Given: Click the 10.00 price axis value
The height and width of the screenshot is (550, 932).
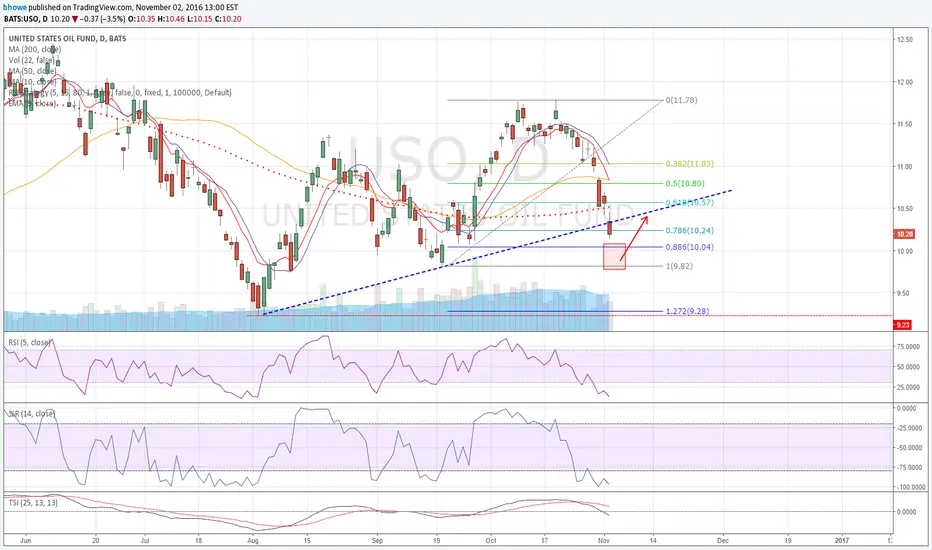Looking at the screenshot, I should pyautogui.click(x=905, y=251).
